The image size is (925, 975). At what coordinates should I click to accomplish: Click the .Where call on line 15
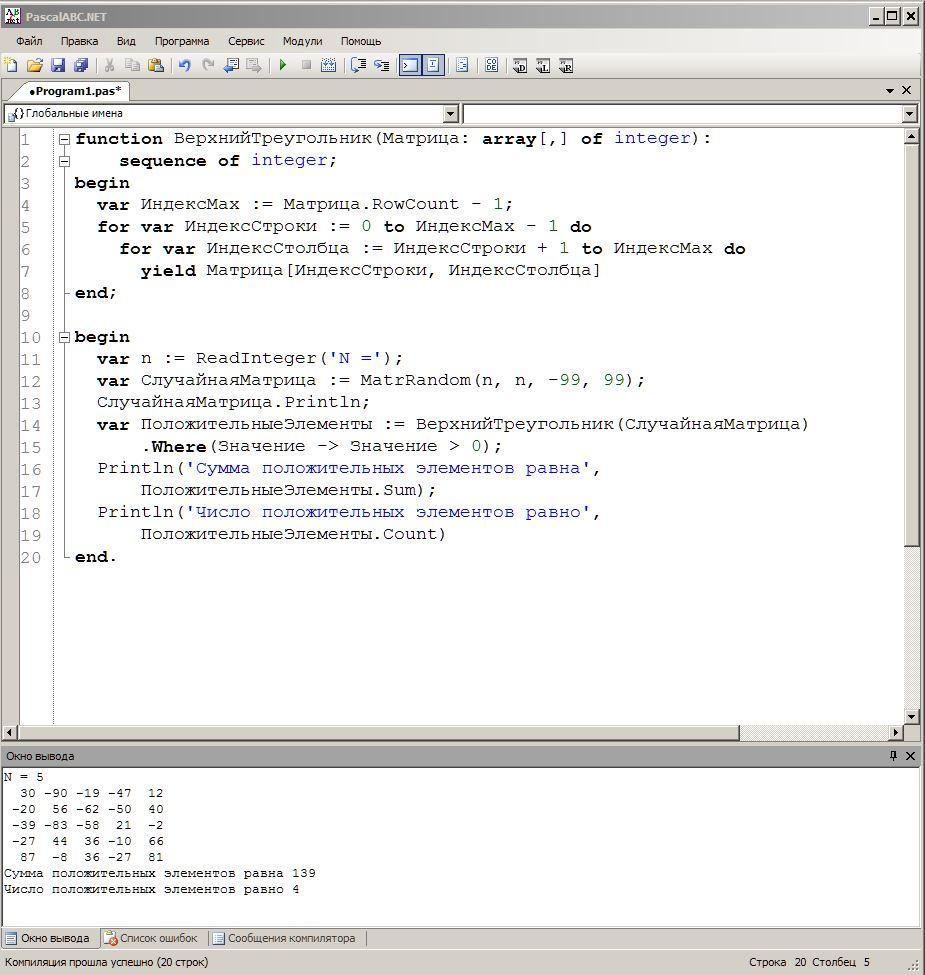(174, 446)
